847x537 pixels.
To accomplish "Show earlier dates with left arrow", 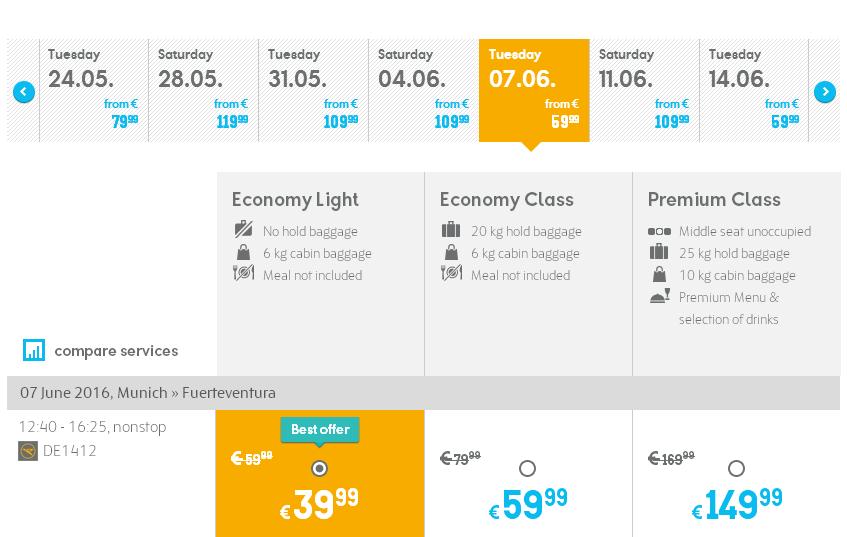I will click(x=24, y=92).
